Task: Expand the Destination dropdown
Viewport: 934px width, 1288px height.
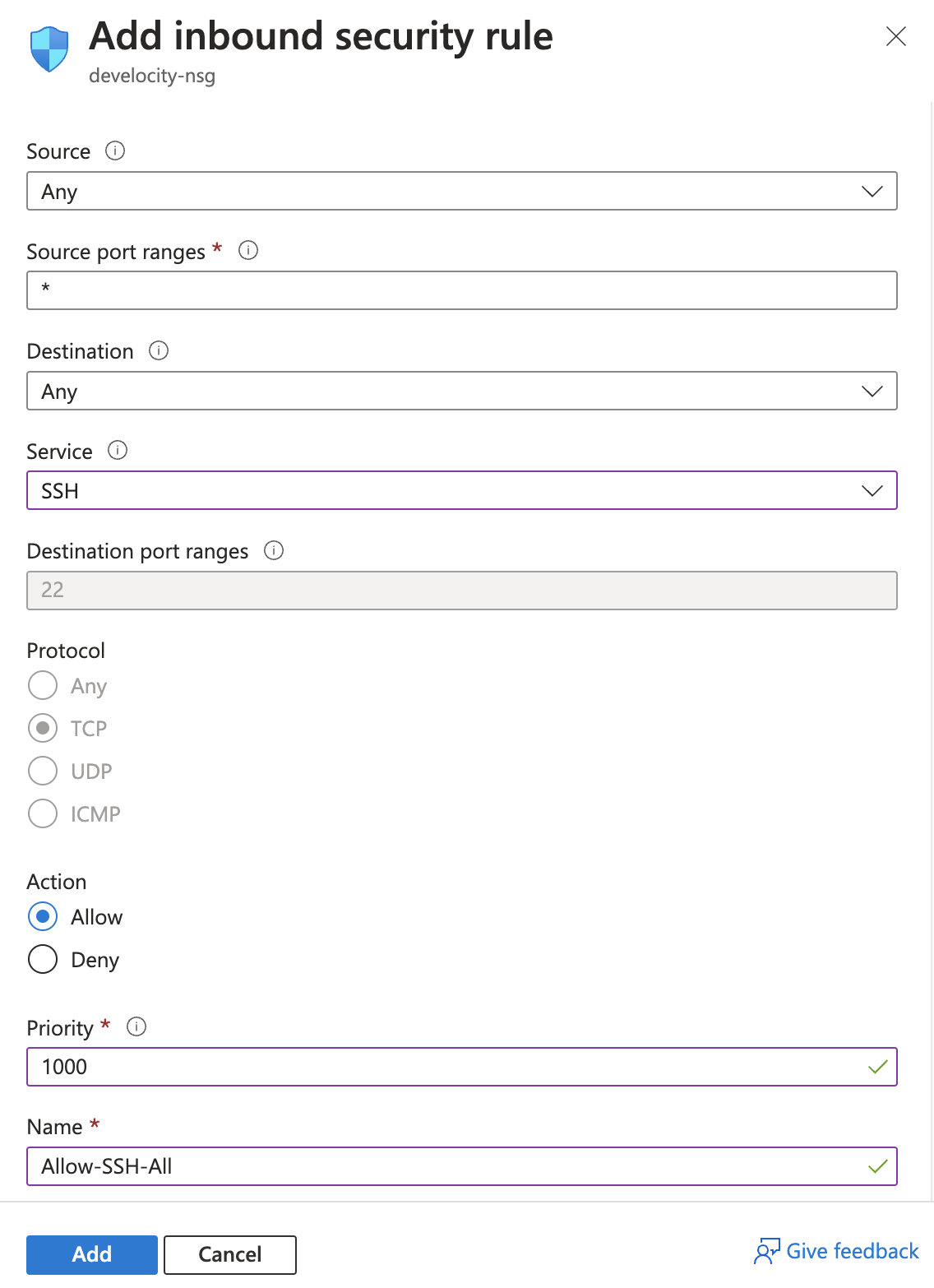Action: coord(461,391)
